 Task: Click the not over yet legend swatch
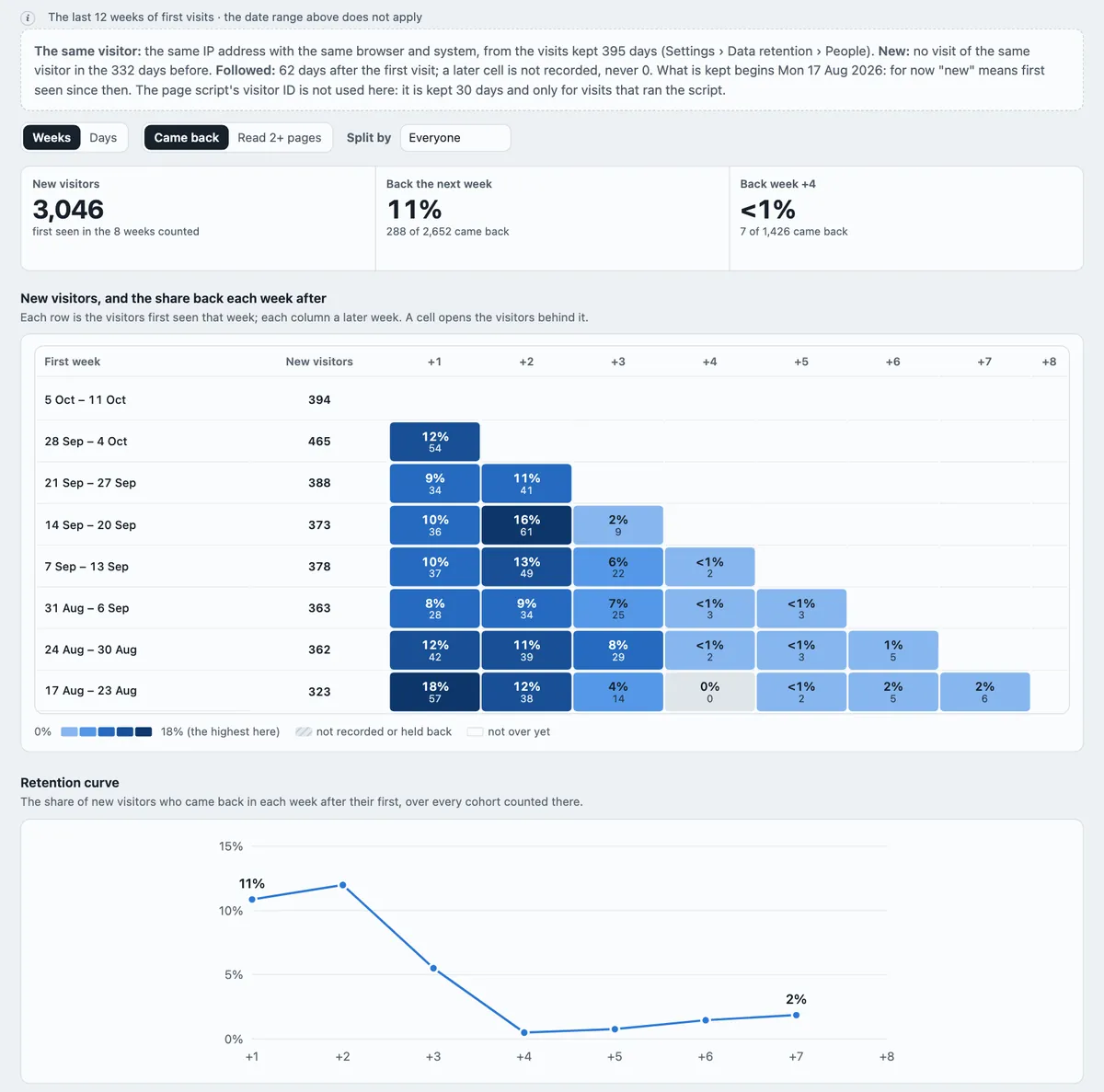tap(475, 732)
